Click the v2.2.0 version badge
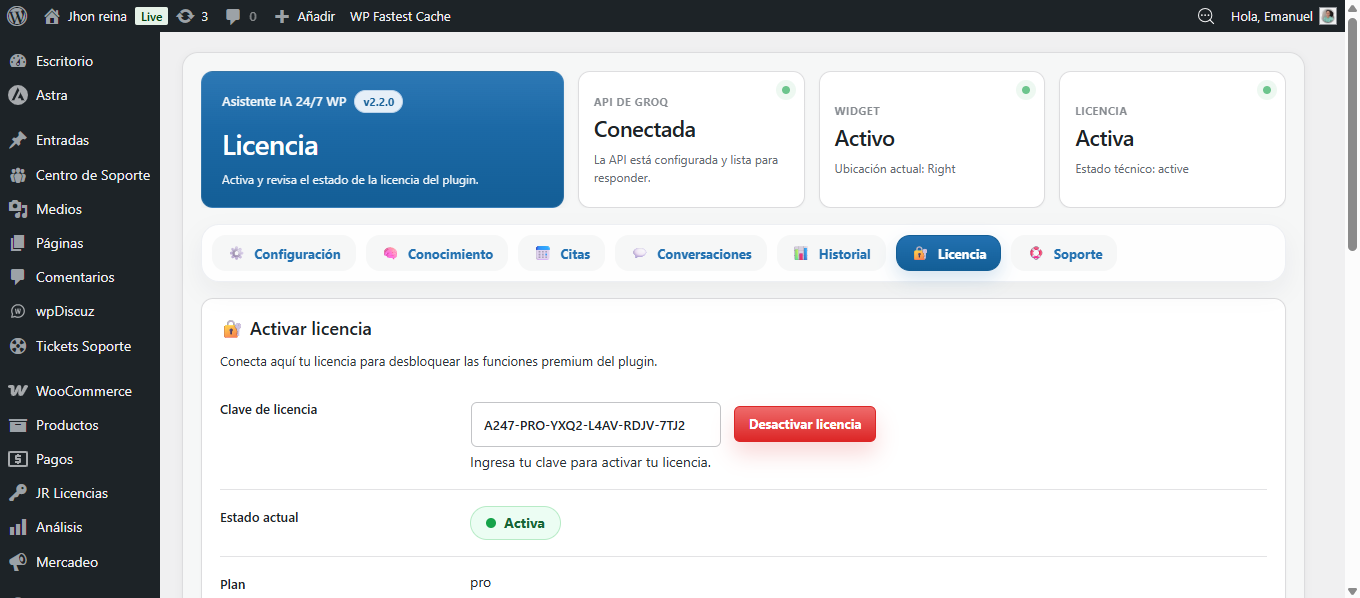The width and height of the screenshot is (1360, 598). (379, 102)
